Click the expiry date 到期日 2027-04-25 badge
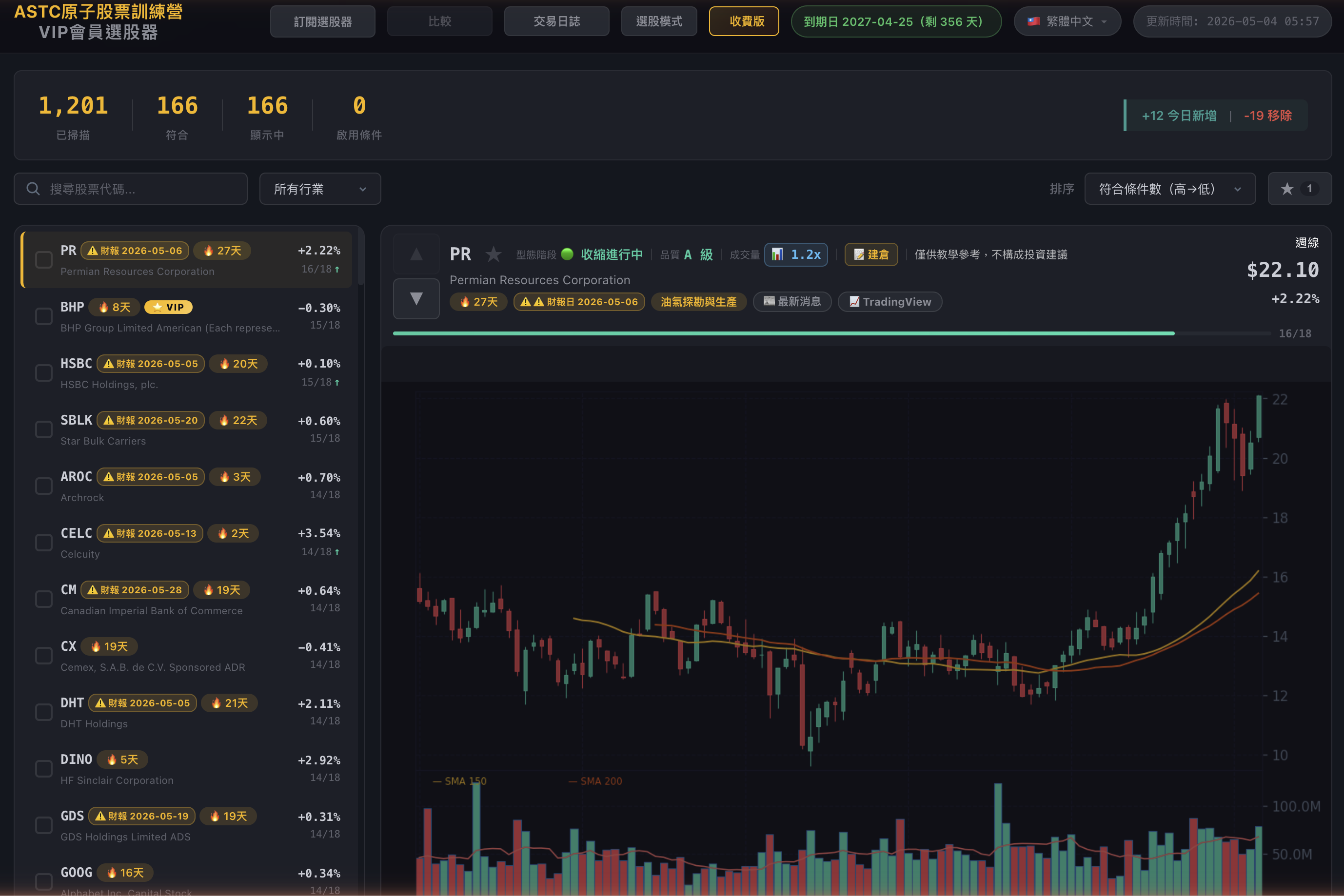This screenshot has width=1344, height=896. tap(896, 21)
